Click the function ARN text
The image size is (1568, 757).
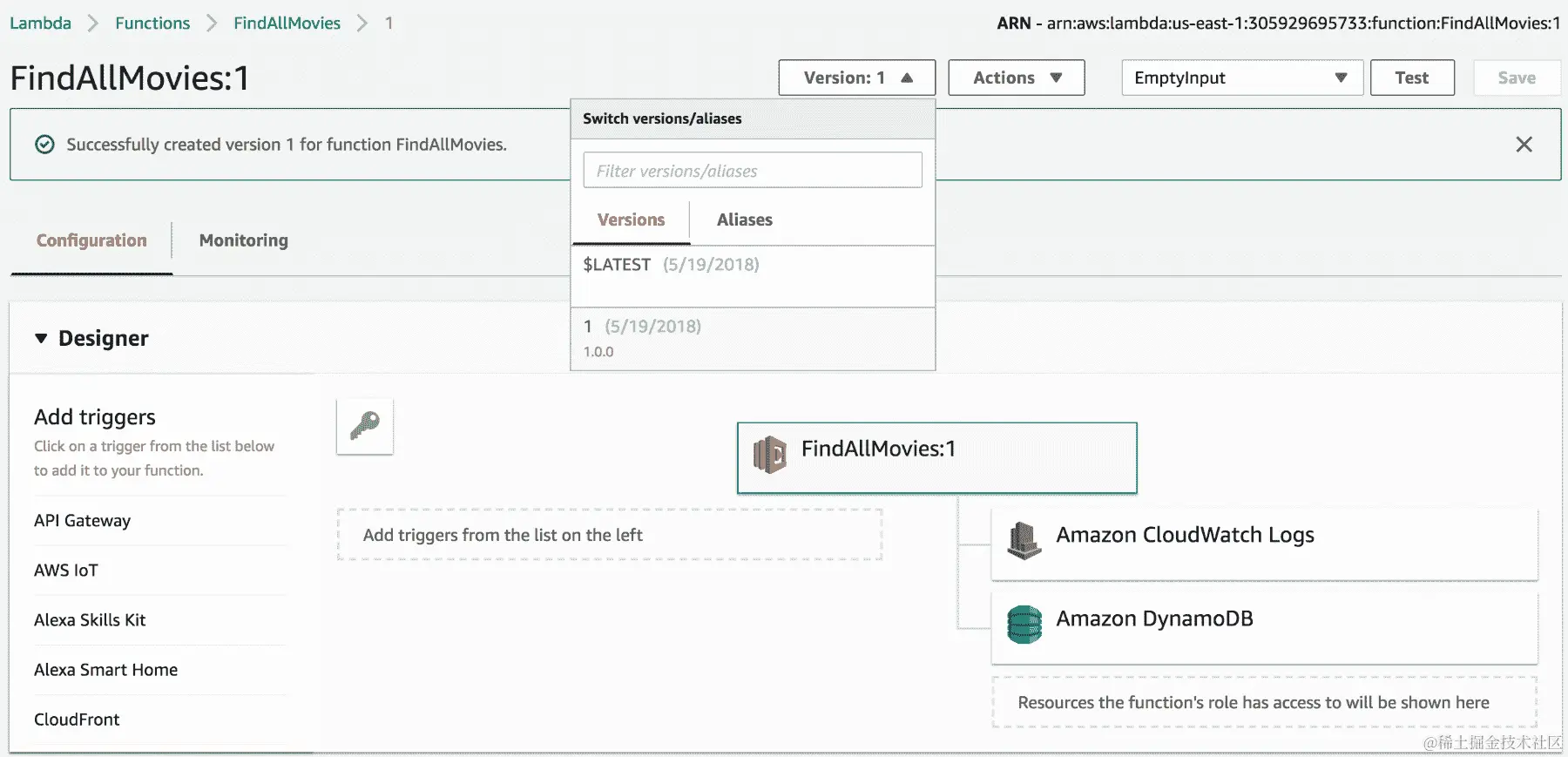click(1279, 24)
